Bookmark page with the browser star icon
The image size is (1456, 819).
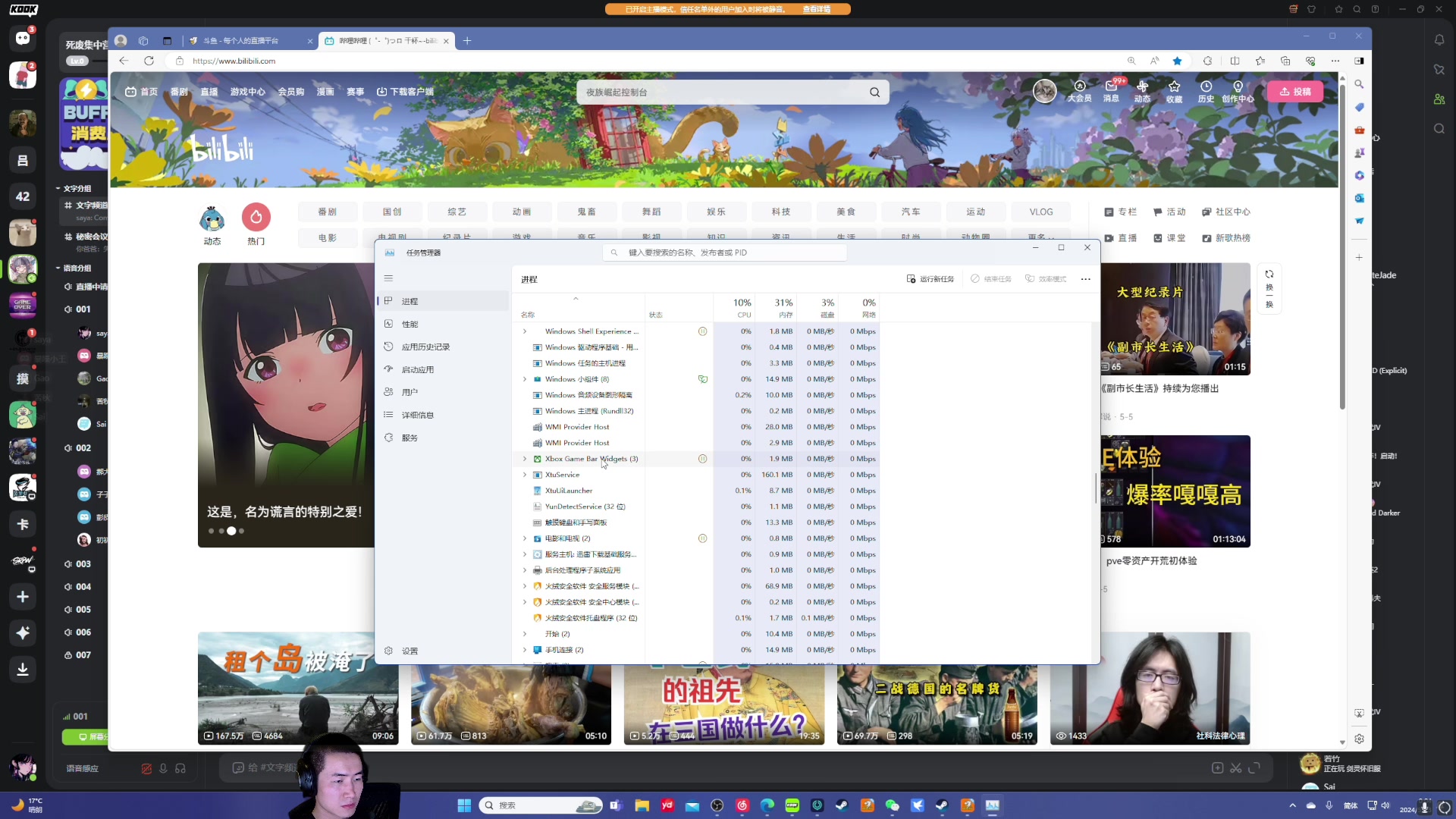[1177, 61]
